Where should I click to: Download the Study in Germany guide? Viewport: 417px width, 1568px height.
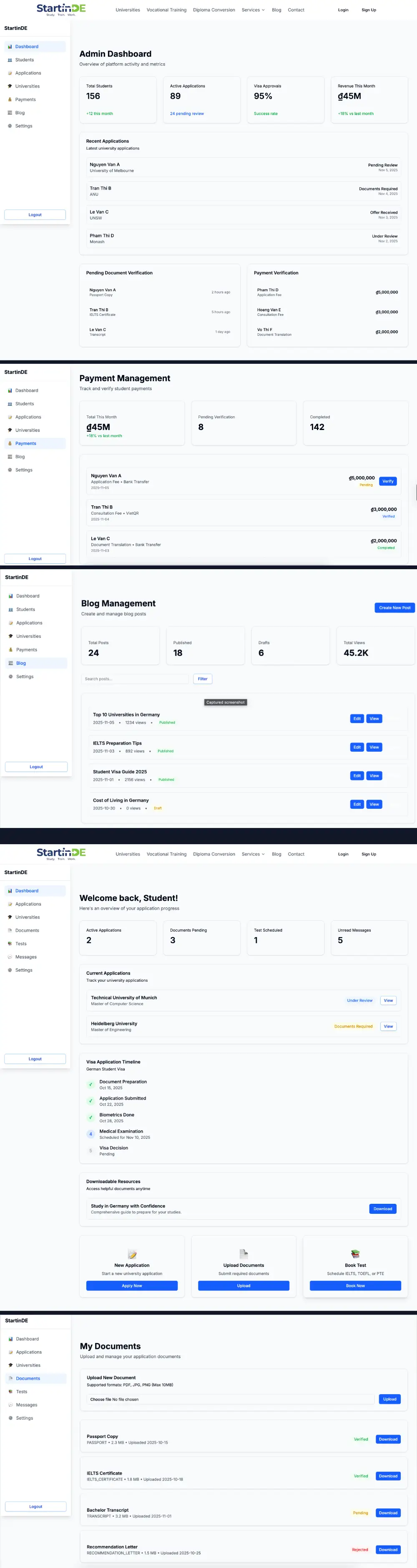pos(382,1209)
